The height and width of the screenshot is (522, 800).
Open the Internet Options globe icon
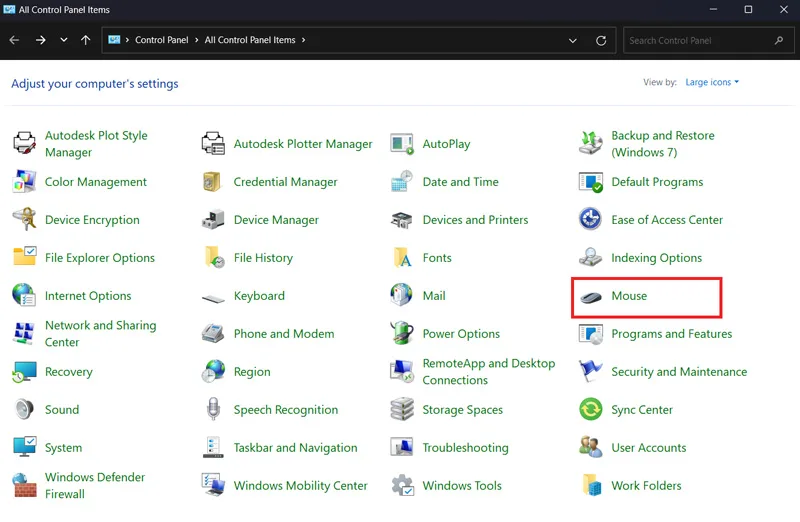tap(24, 295)
